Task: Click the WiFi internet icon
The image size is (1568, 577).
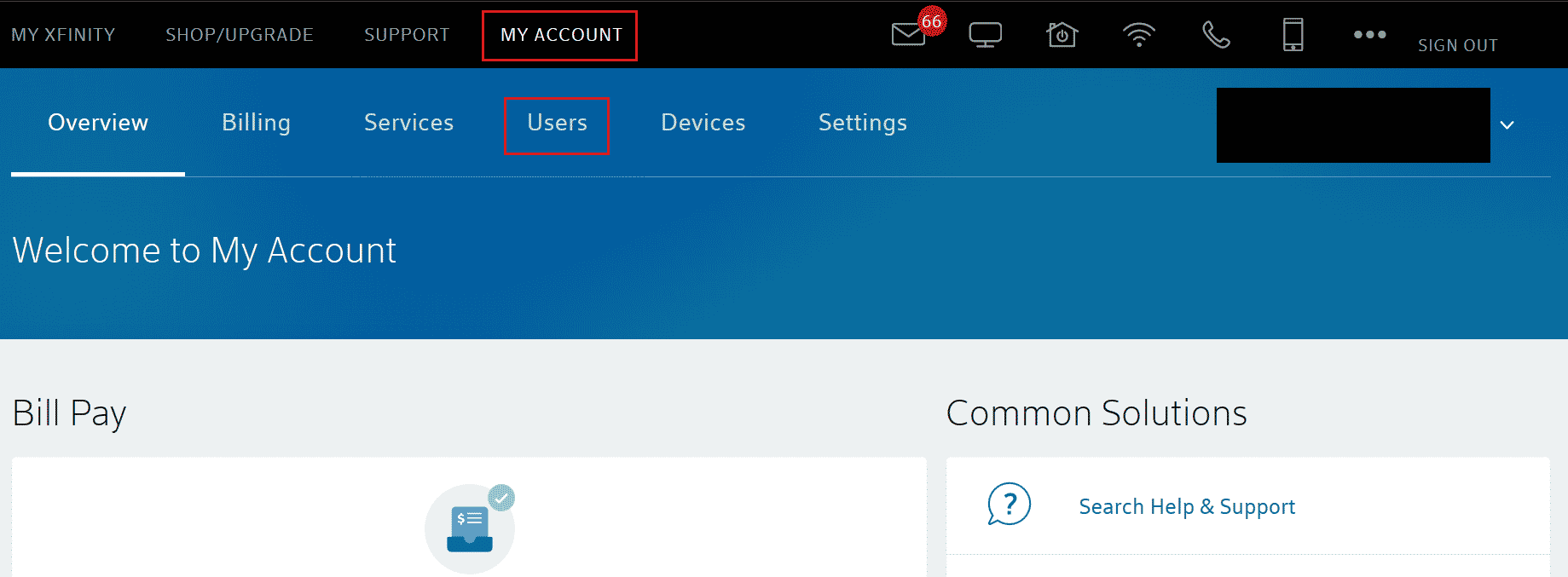Action: (1138, 35)
